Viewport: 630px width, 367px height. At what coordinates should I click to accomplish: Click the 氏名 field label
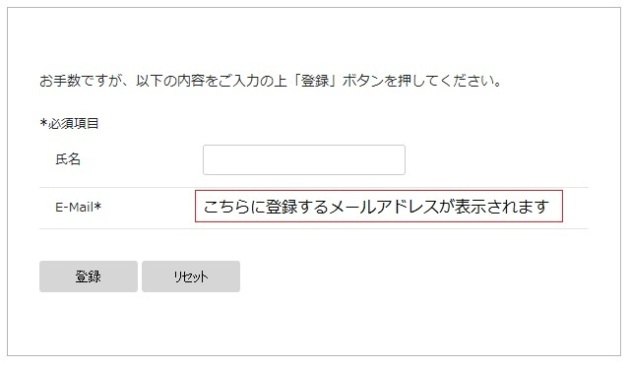68,160
